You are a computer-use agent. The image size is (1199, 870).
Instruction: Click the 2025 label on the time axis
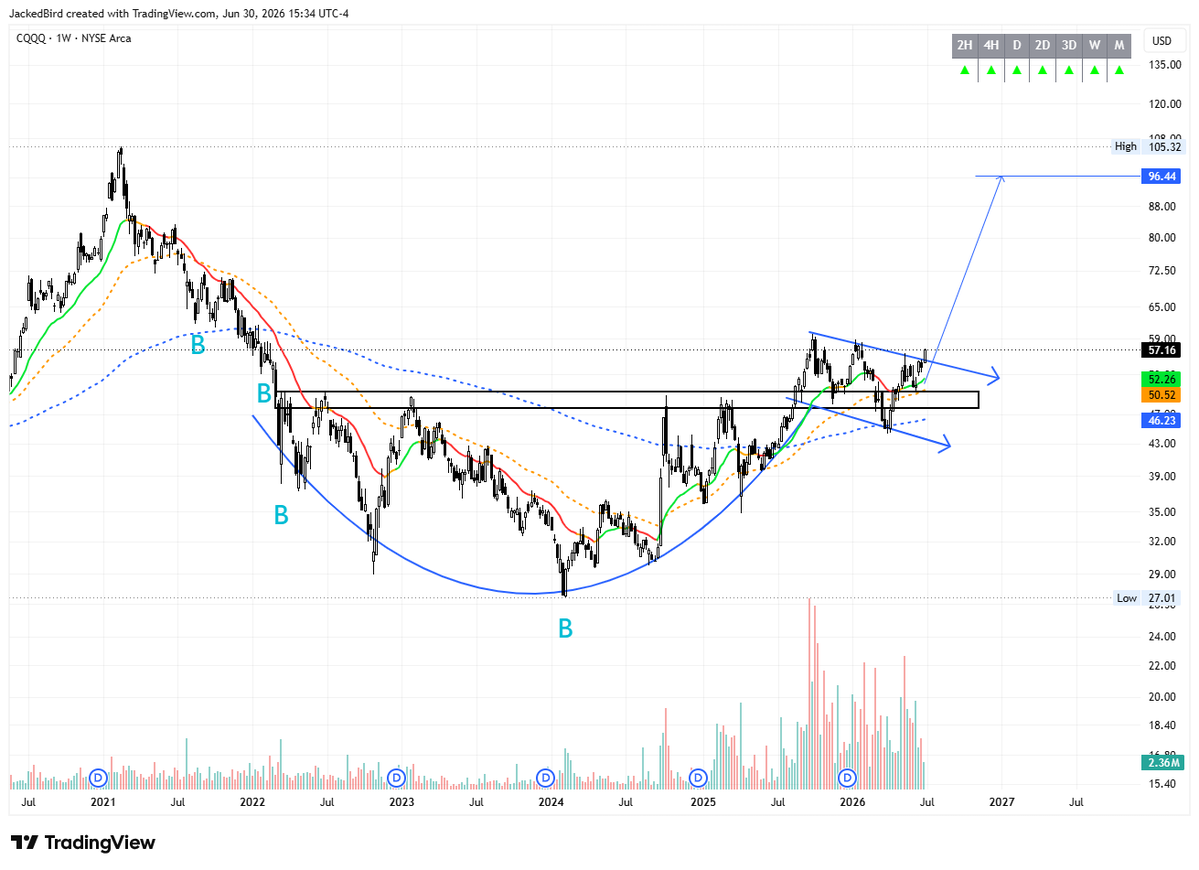pyautogui.click(x=703, y=802)
